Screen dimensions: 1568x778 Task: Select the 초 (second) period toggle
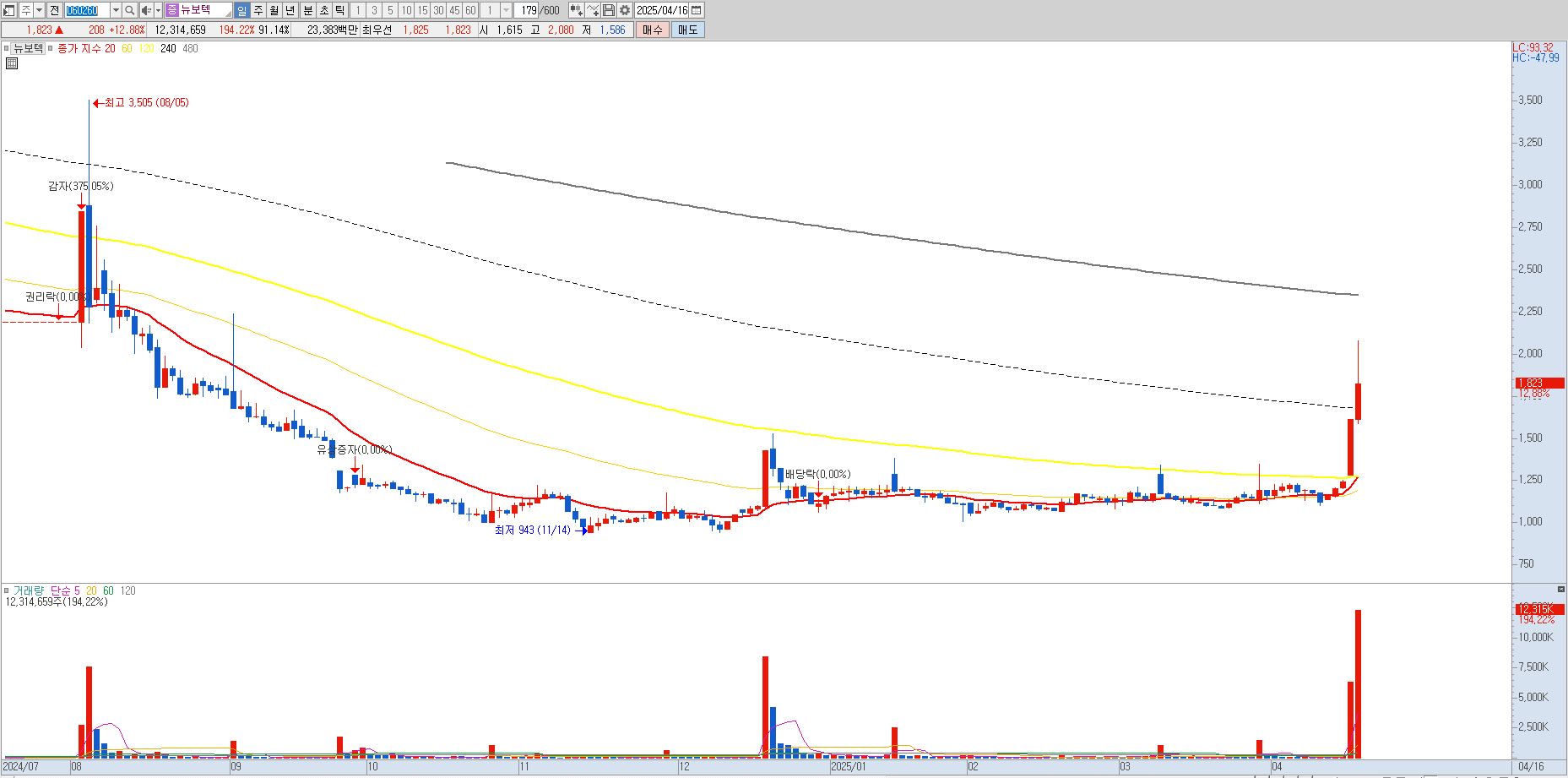coord(324,10)
